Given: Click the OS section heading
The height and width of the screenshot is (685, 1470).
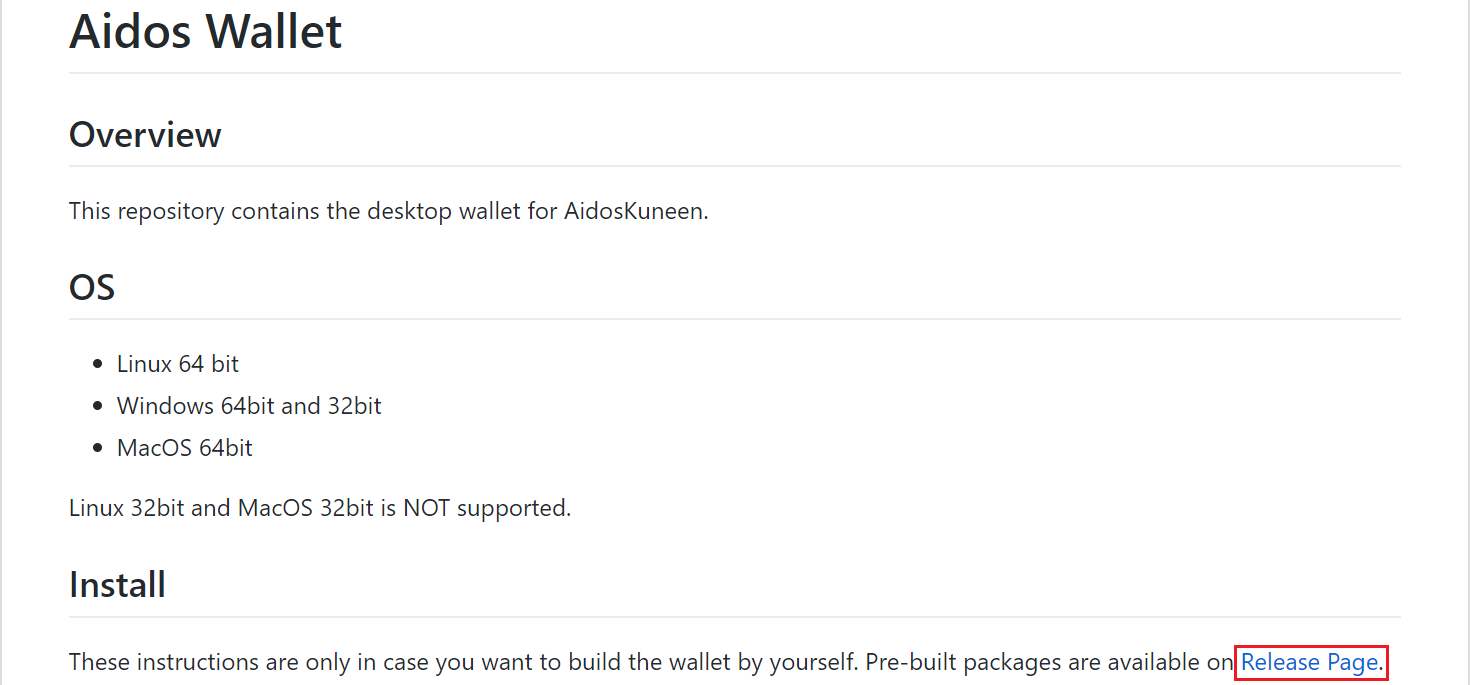Looking at the screenshot, I should point(92,287).
